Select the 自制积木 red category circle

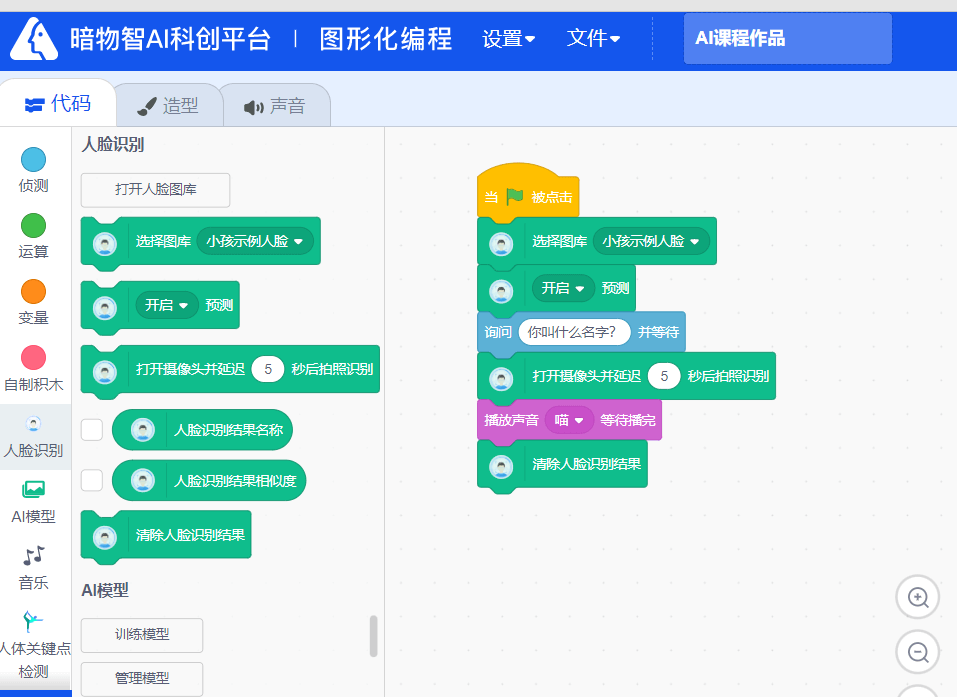pyautogui.click(x=34, y=357)
